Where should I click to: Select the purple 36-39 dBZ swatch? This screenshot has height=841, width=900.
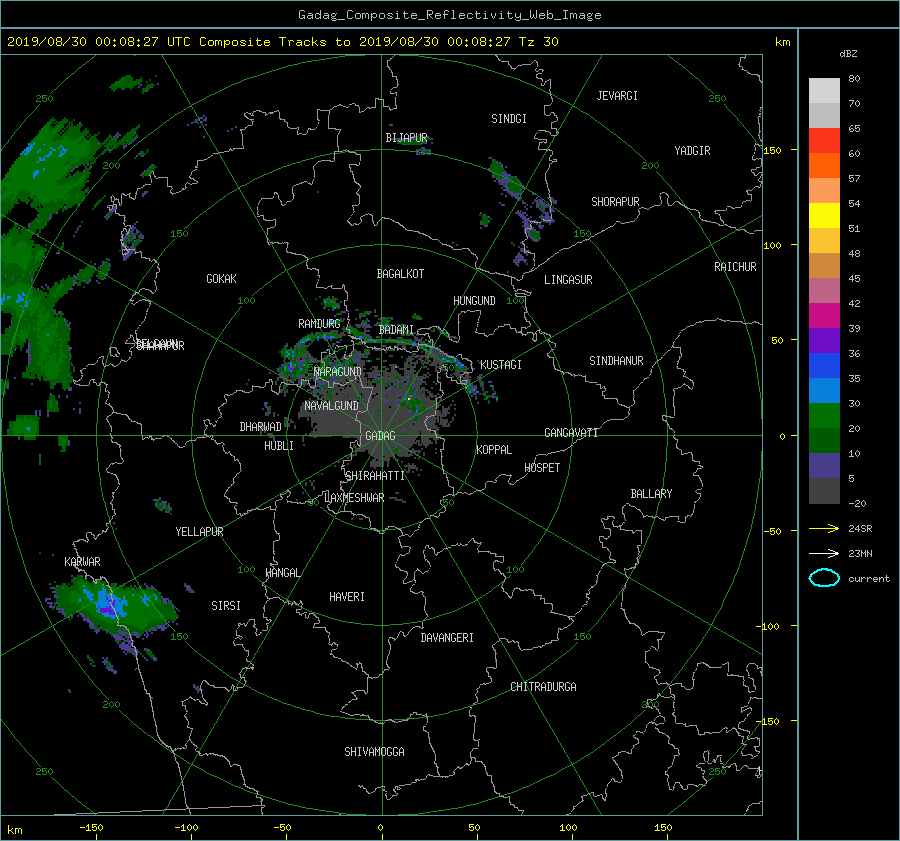824,340
